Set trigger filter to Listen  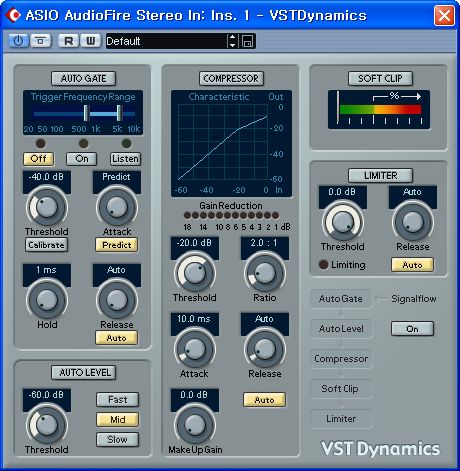click(125, 159)
